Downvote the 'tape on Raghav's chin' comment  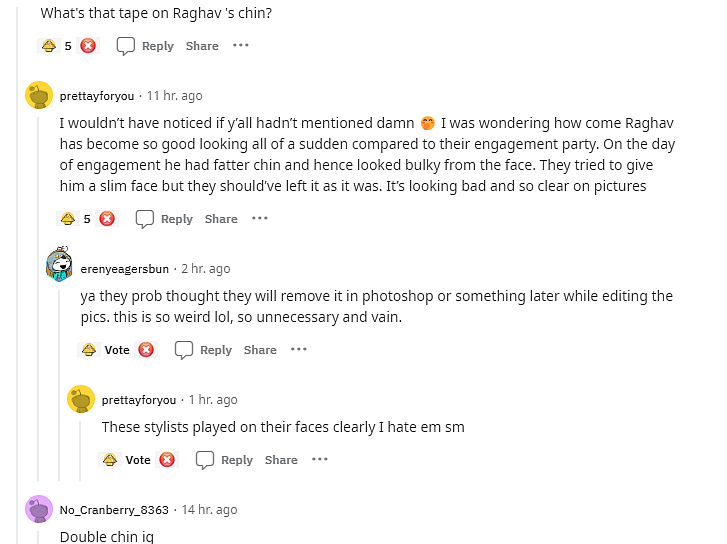tap(88, 46)
